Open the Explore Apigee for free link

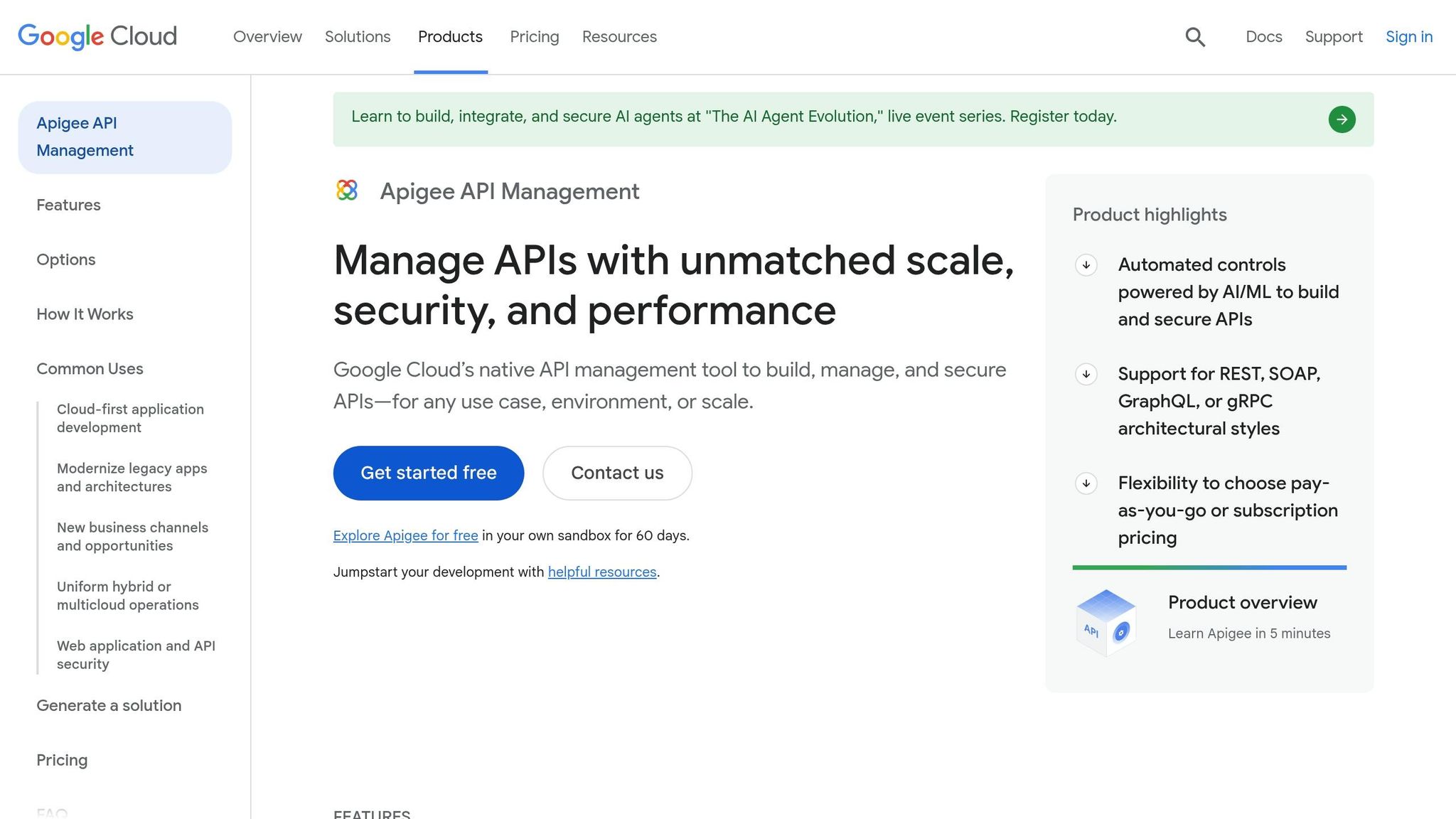tap(405, 535)
